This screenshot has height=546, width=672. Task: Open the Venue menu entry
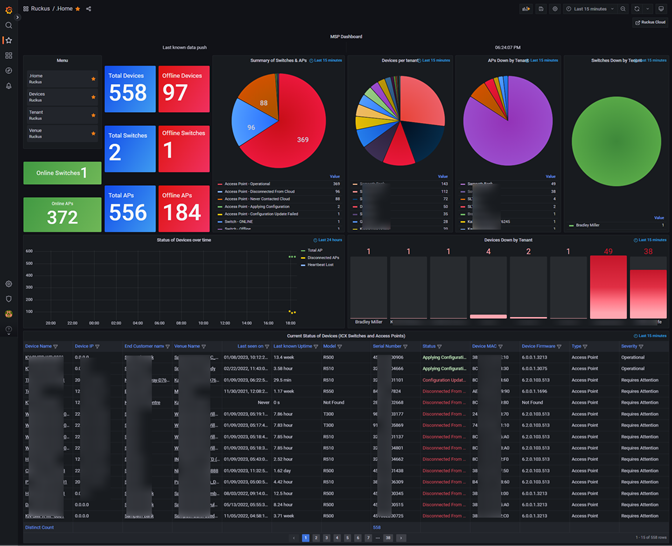tap(62, 133)
